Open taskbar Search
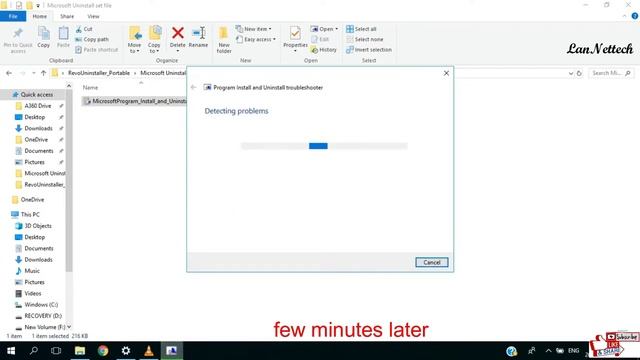 pos(34,351)
